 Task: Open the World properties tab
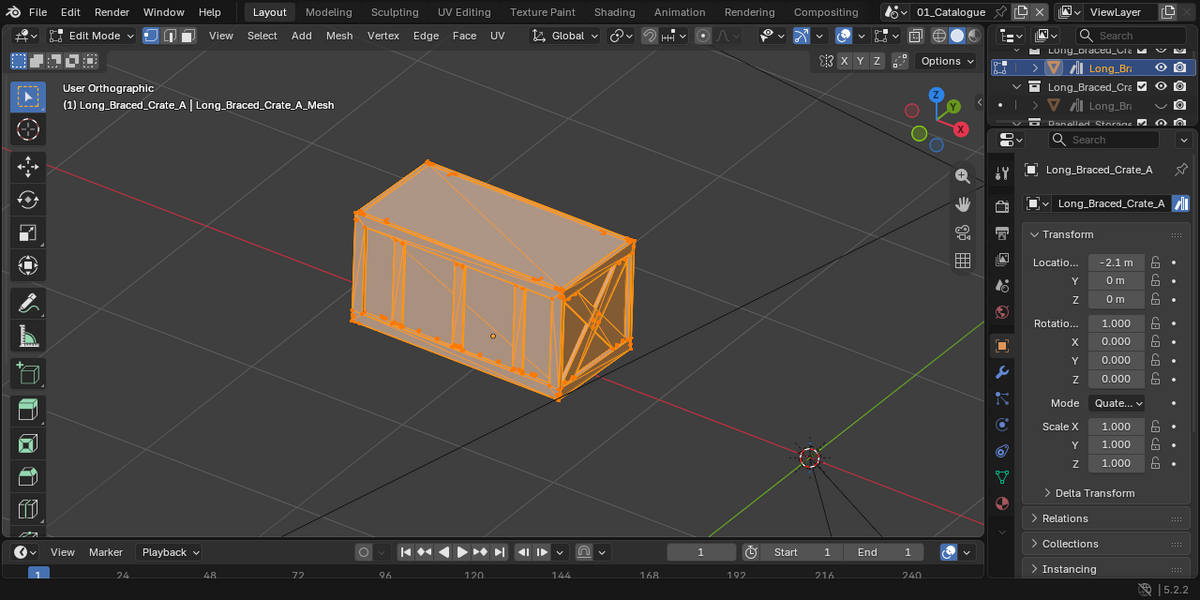pyautogui.click(x=1002, y=312)
